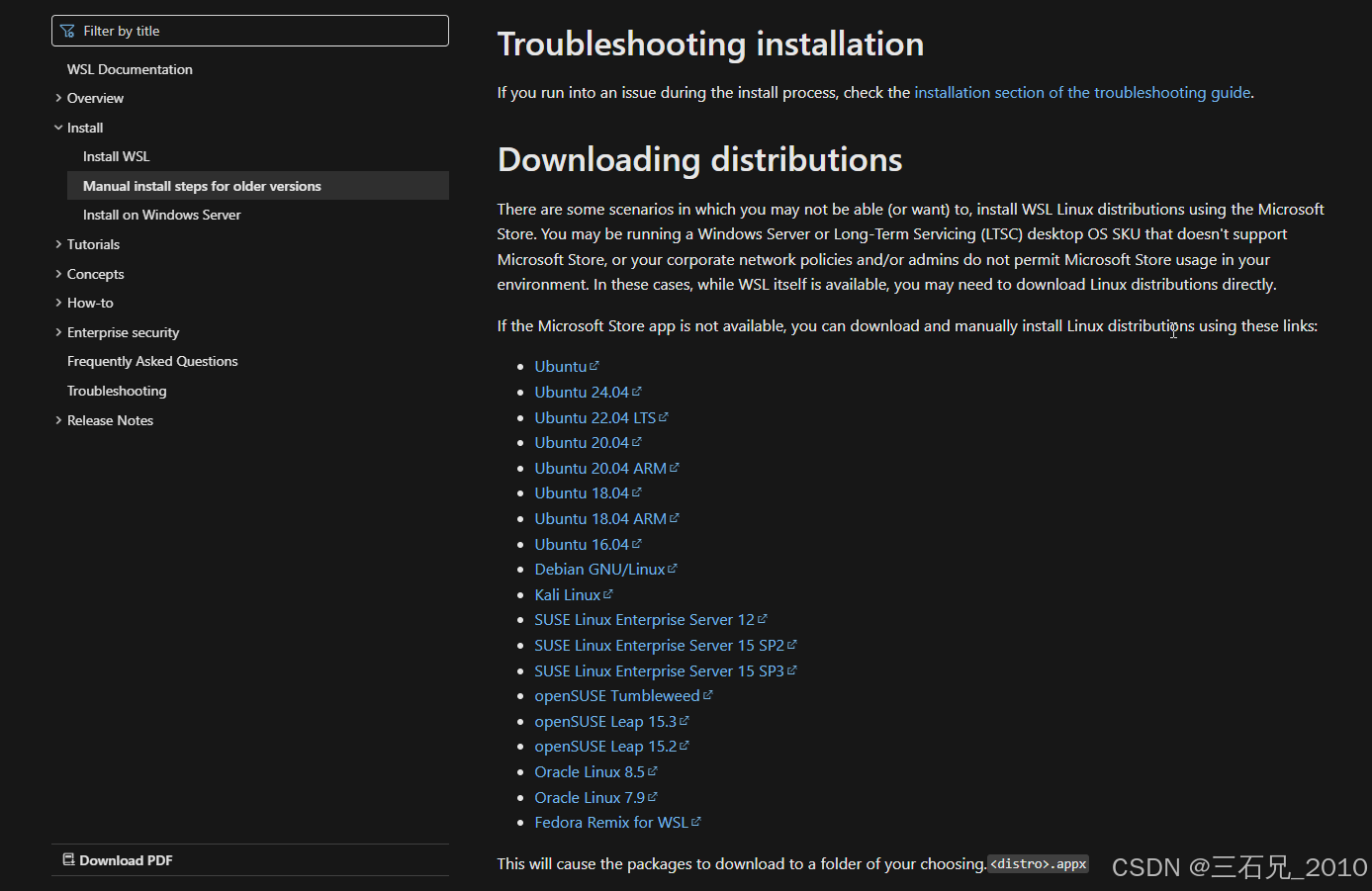This screenshot has height=891, width=1372.
Task: Expand the Tutorials section chevron
Action: 58,244
